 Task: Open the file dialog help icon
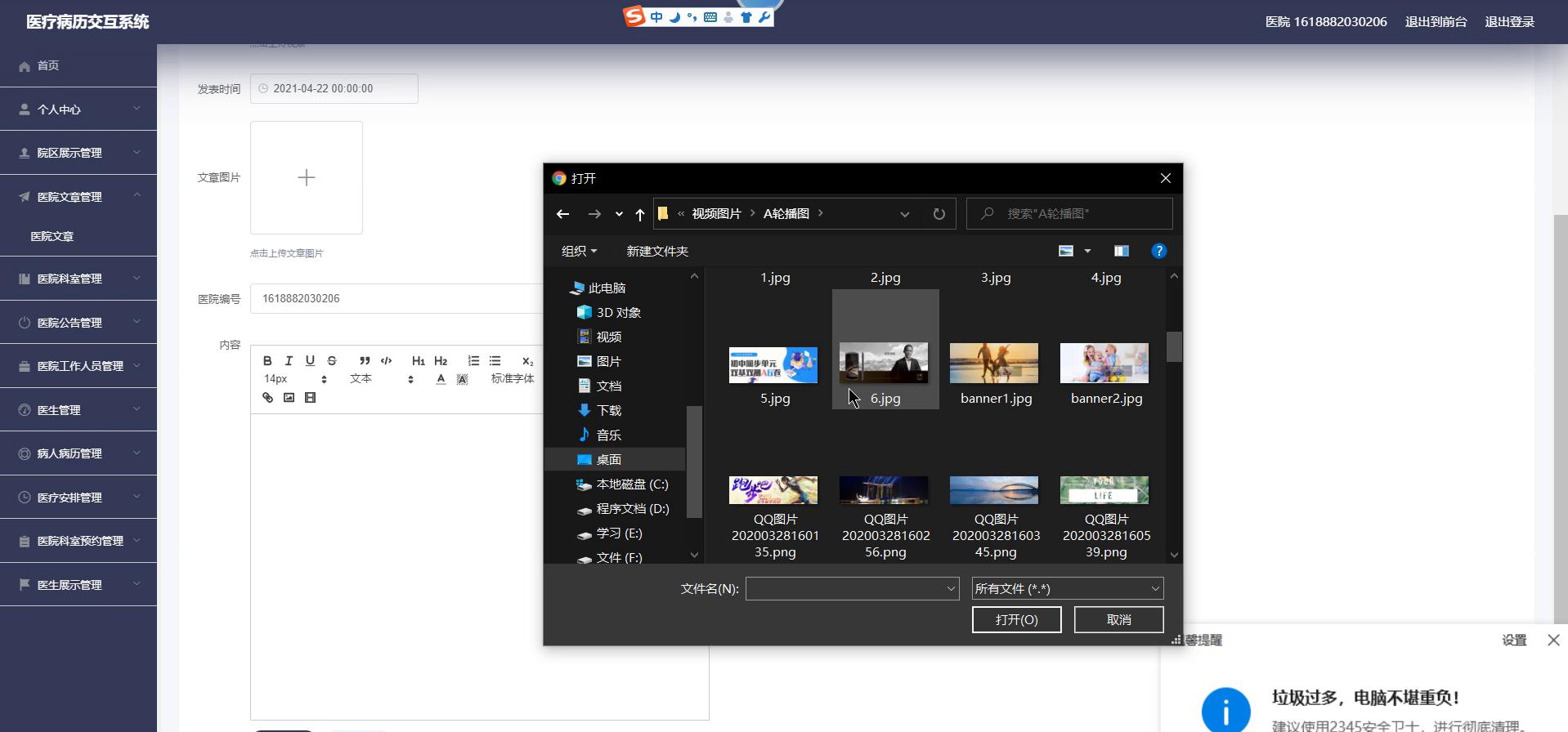click(x=1158, y=251)
